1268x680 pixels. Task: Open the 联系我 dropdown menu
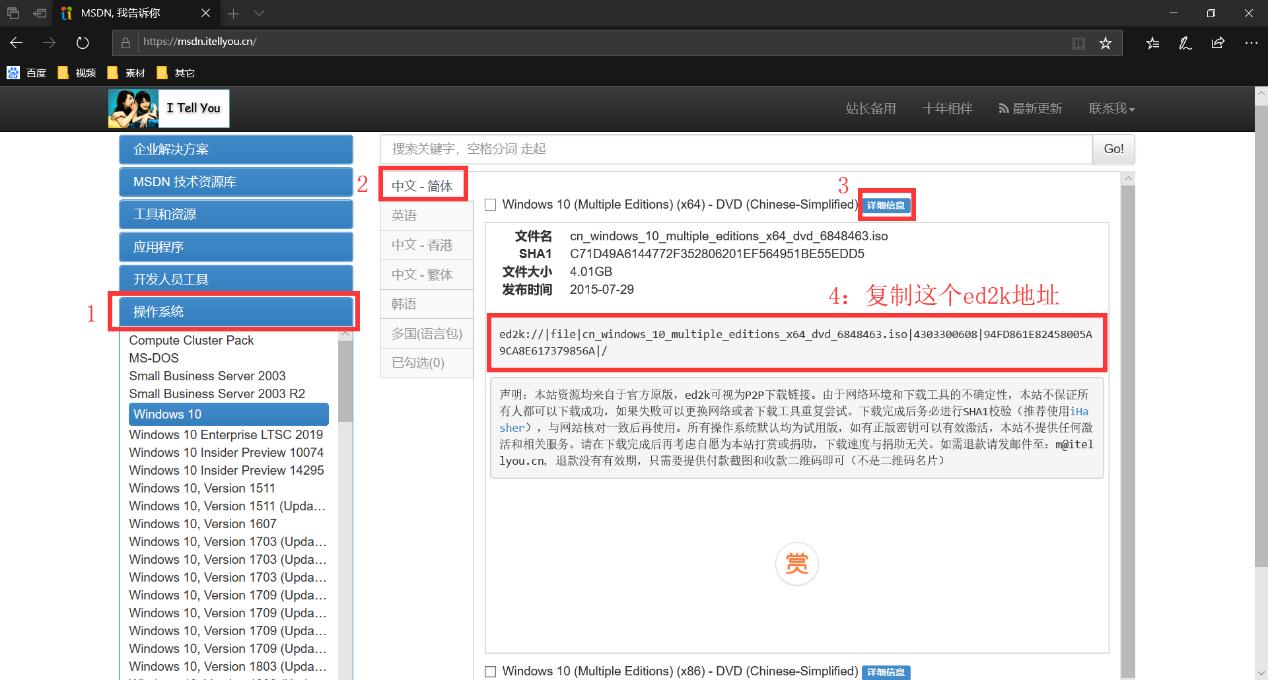pos(1110,108)
